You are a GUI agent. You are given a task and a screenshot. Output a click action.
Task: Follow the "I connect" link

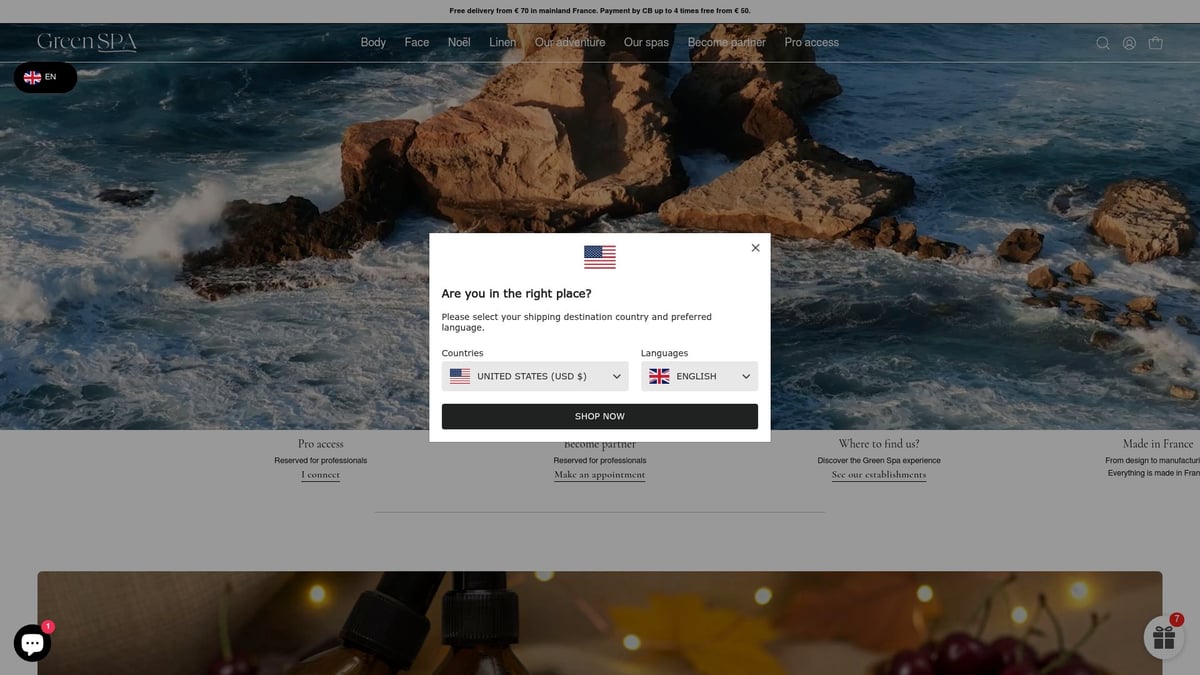pos(320,475)
